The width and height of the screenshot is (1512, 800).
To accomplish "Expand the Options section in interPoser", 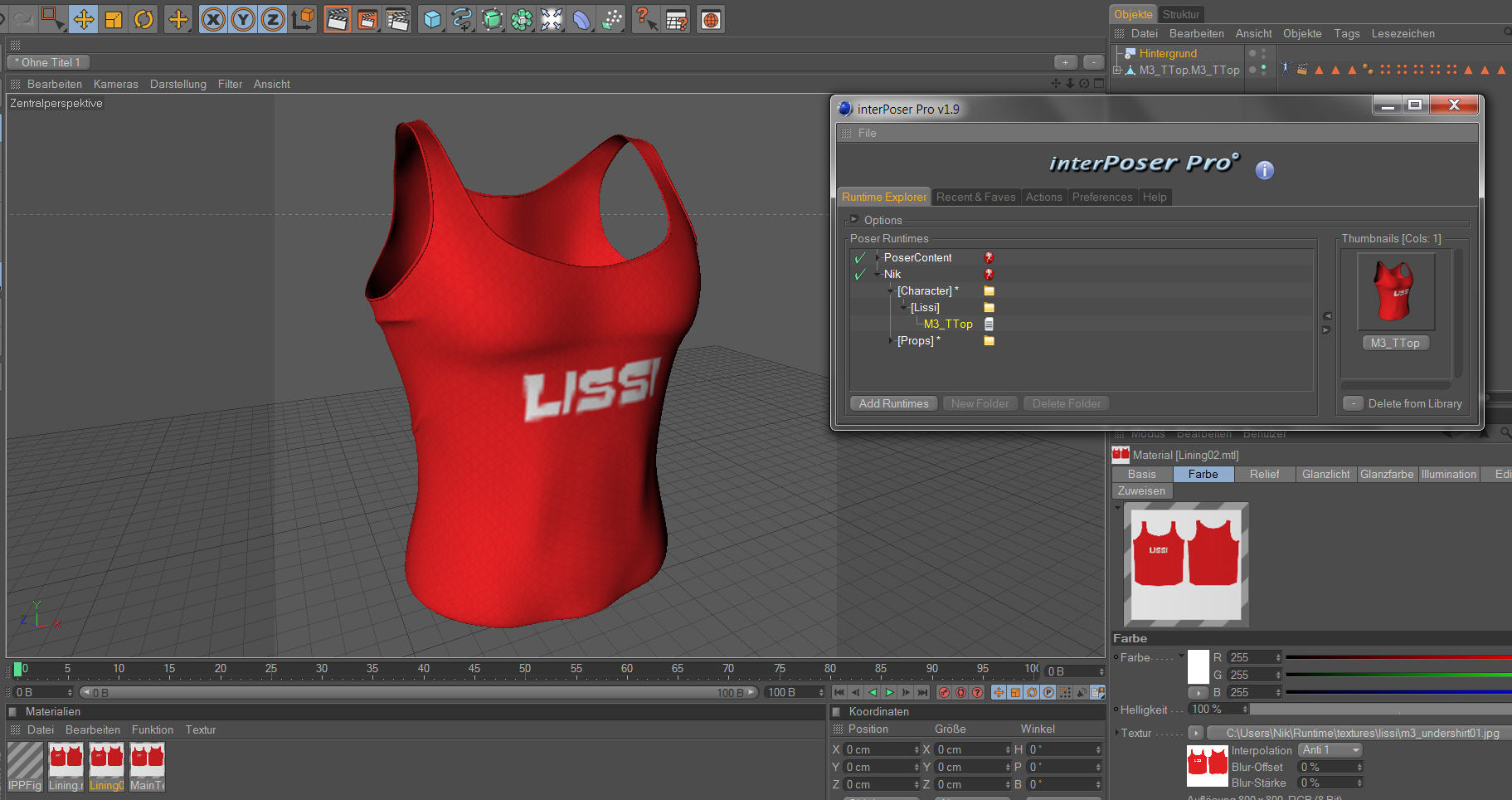I will click(854, 220).
